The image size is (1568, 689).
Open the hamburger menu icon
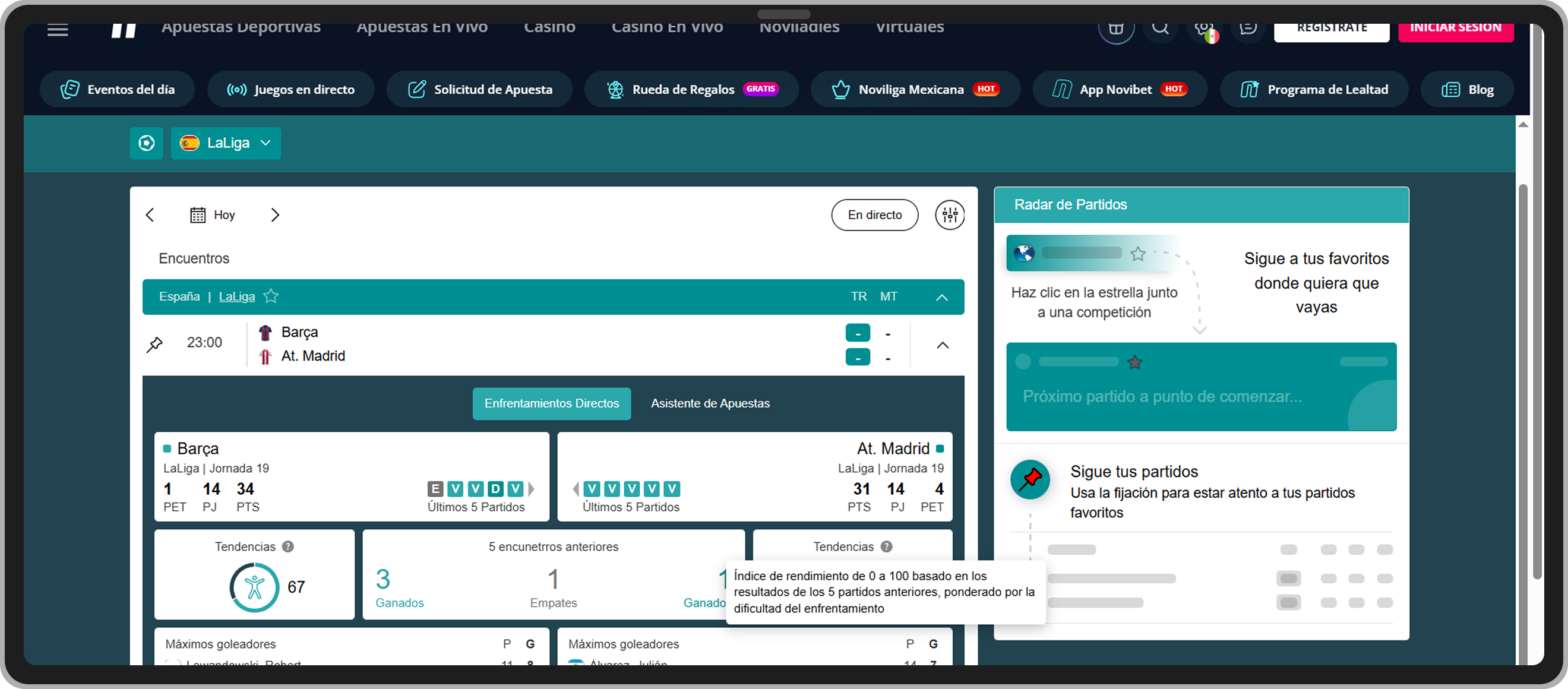tap(58, 30)
